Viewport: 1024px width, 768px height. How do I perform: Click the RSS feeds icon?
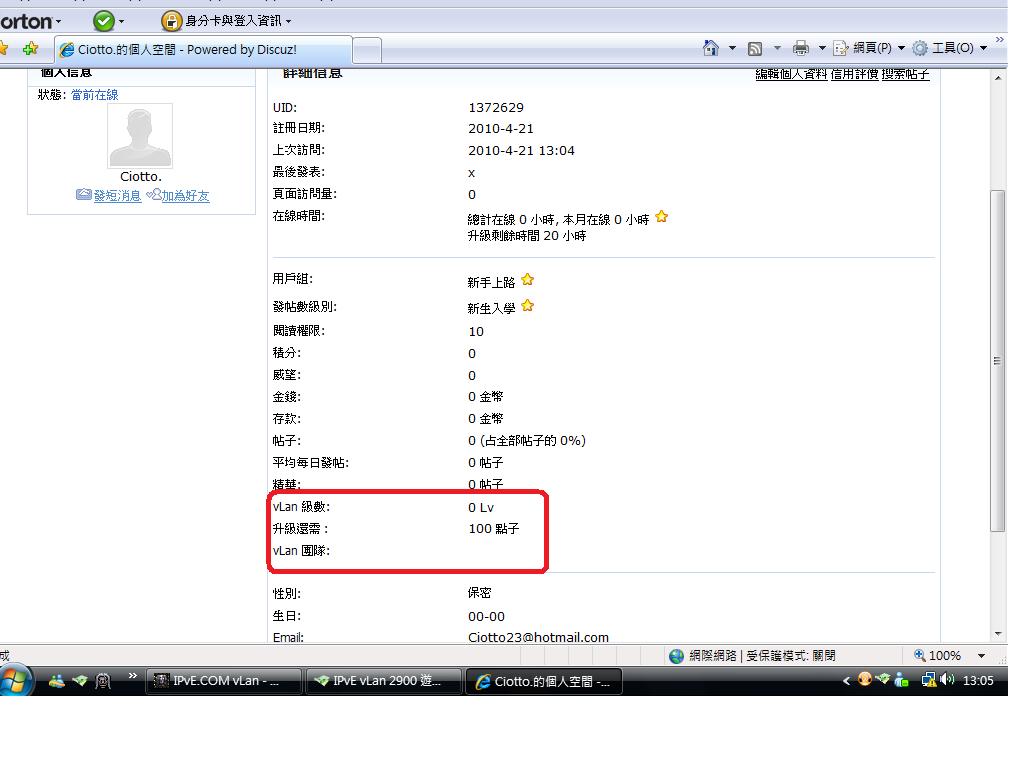tap(755, 48)
